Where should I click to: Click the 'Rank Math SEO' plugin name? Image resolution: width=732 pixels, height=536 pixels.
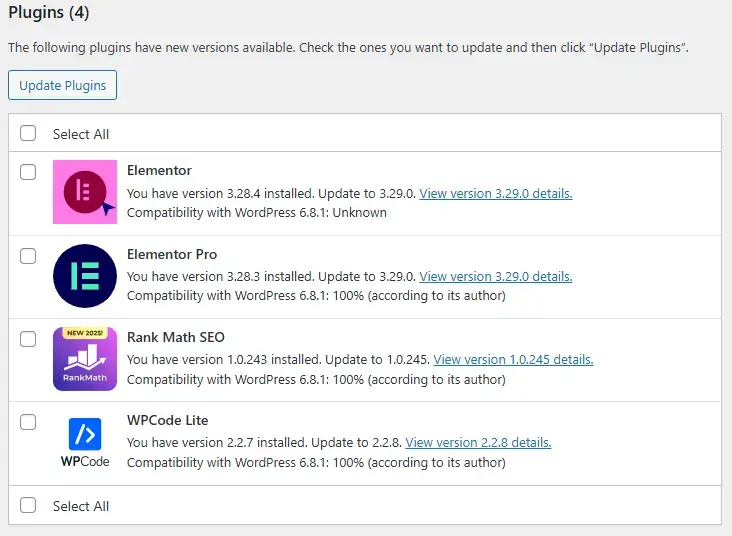(176, 337)
